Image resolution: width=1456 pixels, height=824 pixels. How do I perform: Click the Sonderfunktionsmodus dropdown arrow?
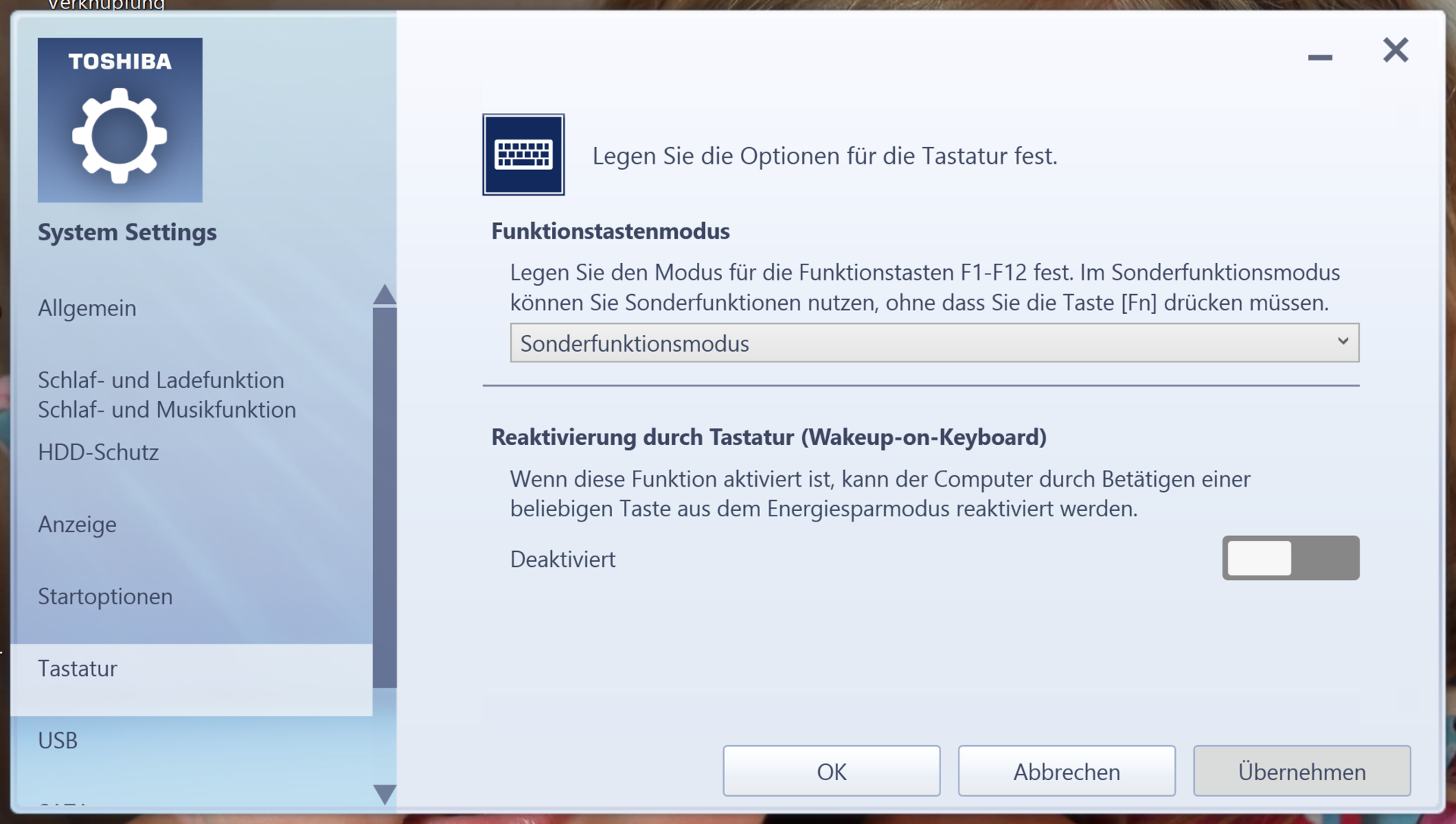[x=1342, y=342]
